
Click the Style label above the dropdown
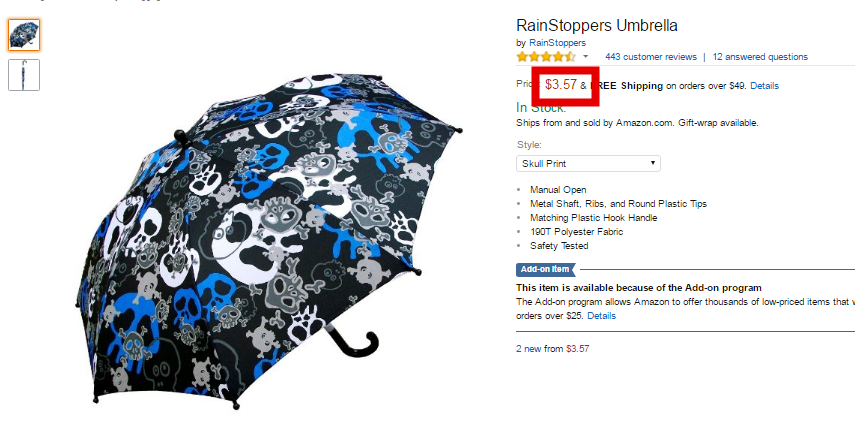(x=529, y=145)
